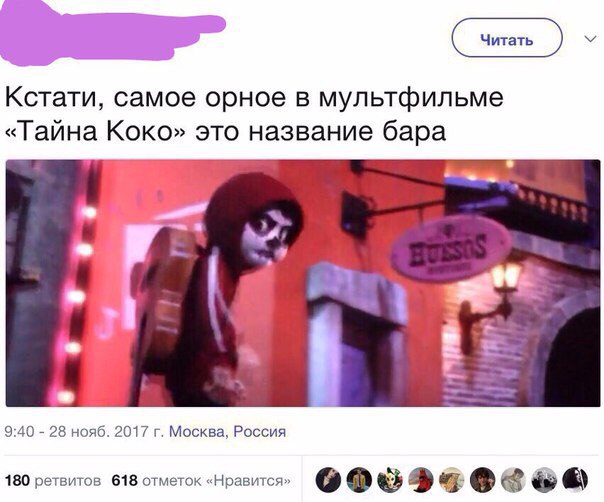
Task: Open the attached Coco movie image
Action: click(303, 283)
